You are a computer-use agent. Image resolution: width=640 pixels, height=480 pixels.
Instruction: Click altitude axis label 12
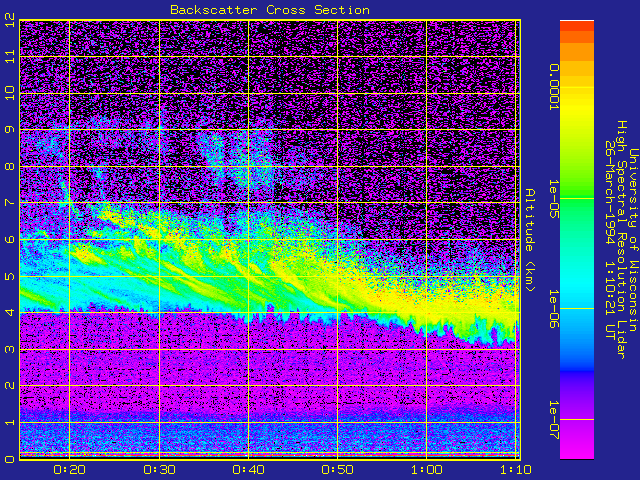point(10,20)
